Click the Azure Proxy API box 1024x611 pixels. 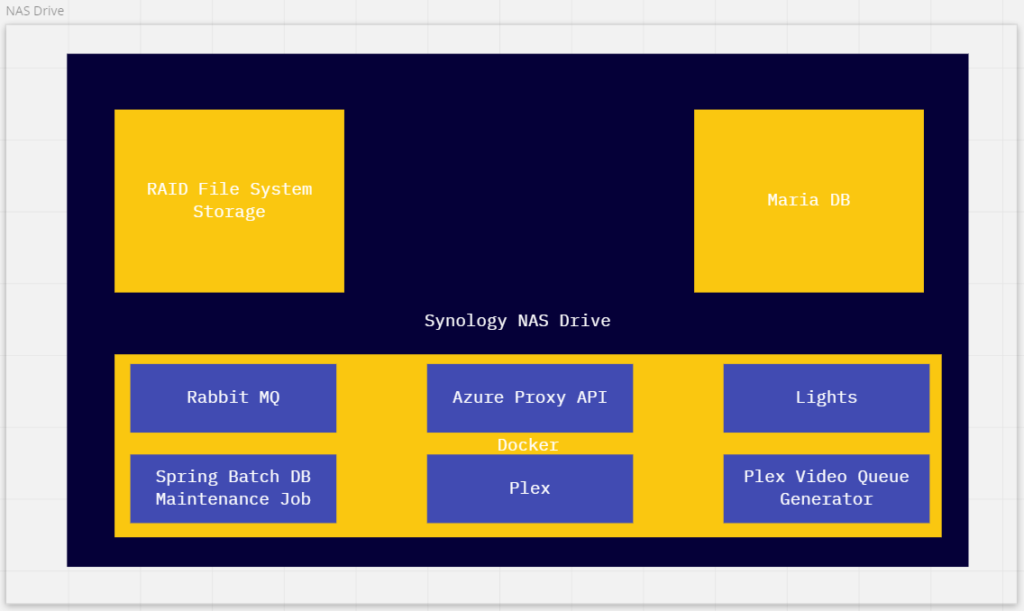click(529, 398)
